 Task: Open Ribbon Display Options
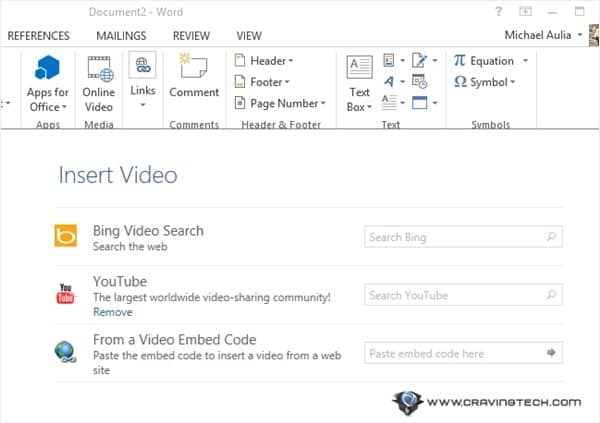525,11
